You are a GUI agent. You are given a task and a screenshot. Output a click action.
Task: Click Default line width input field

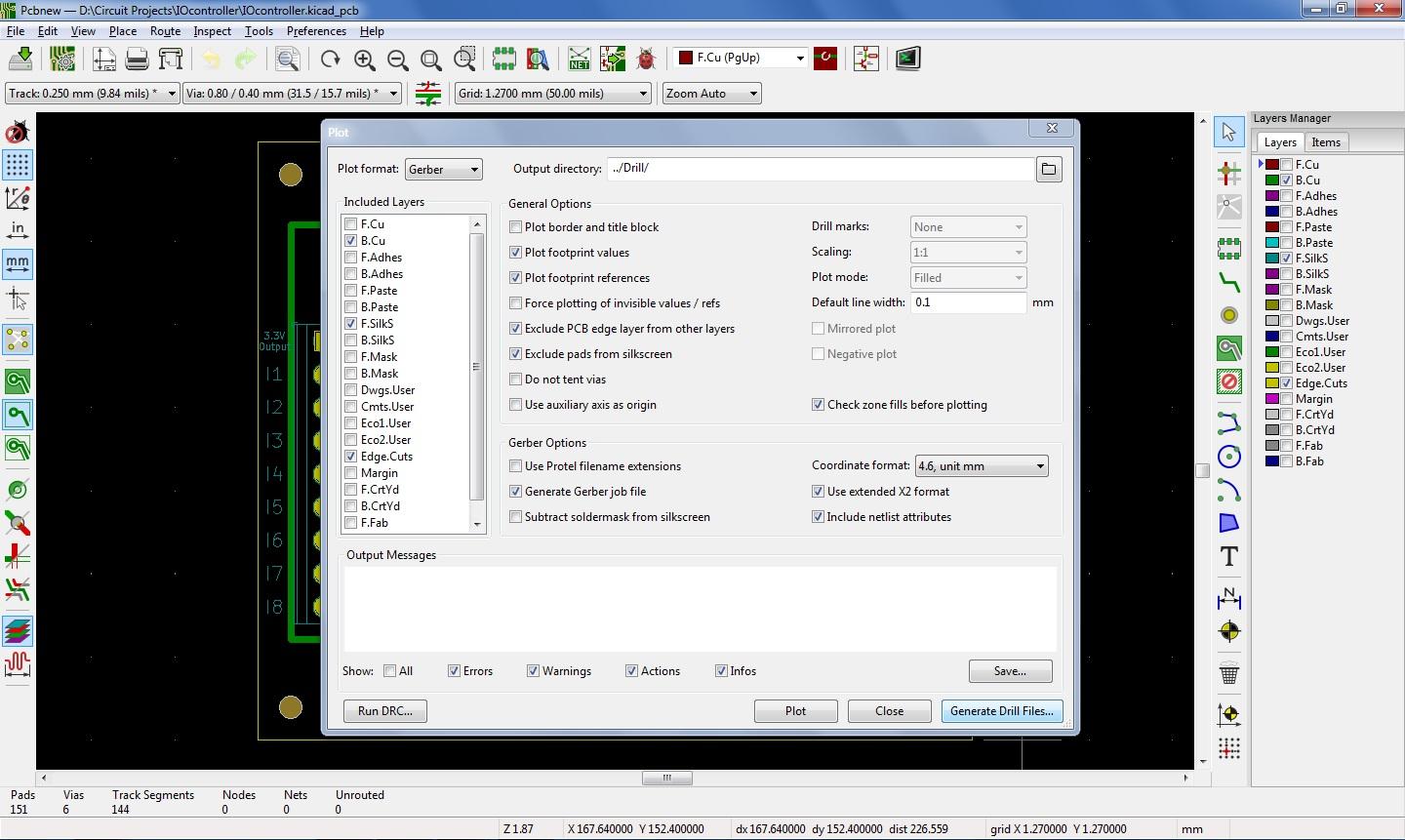pyautogui.click(x=969, y=302)
